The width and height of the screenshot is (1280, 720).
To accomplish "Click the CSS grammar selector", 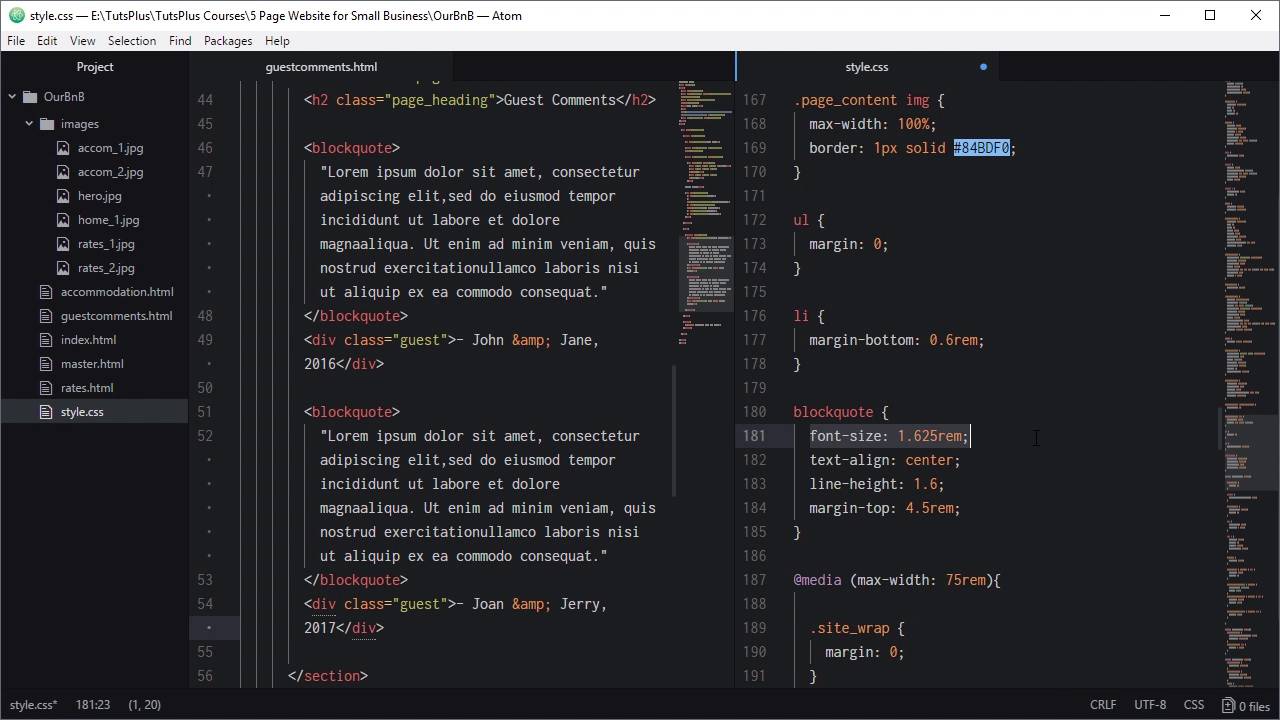I will tap(1194, 705).
